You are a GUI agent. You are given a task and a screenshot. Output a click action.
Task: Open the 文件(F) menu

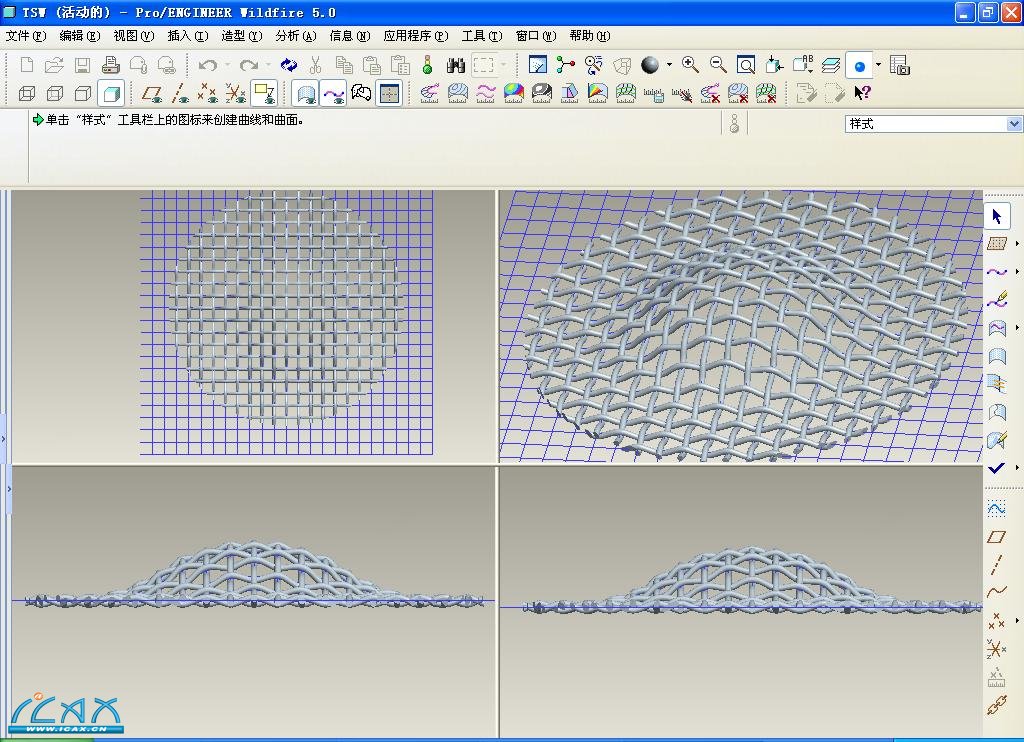(x=25, y=36)
